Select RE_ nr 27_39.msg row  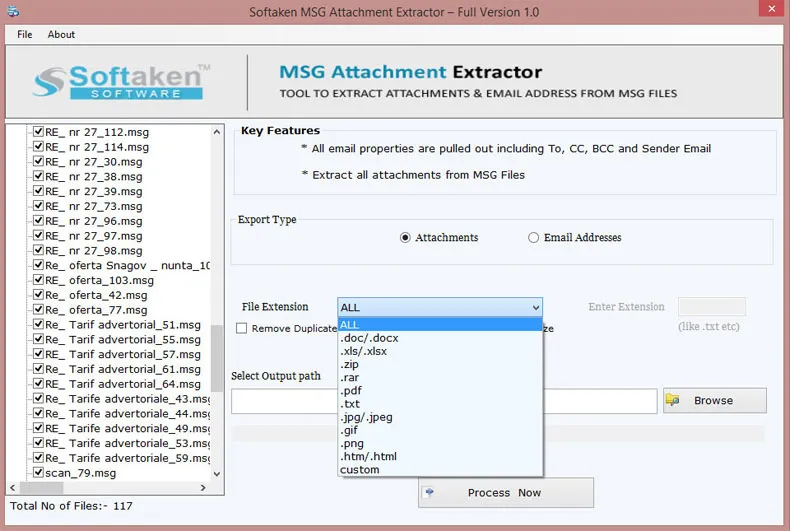click(x=94, y=191)
